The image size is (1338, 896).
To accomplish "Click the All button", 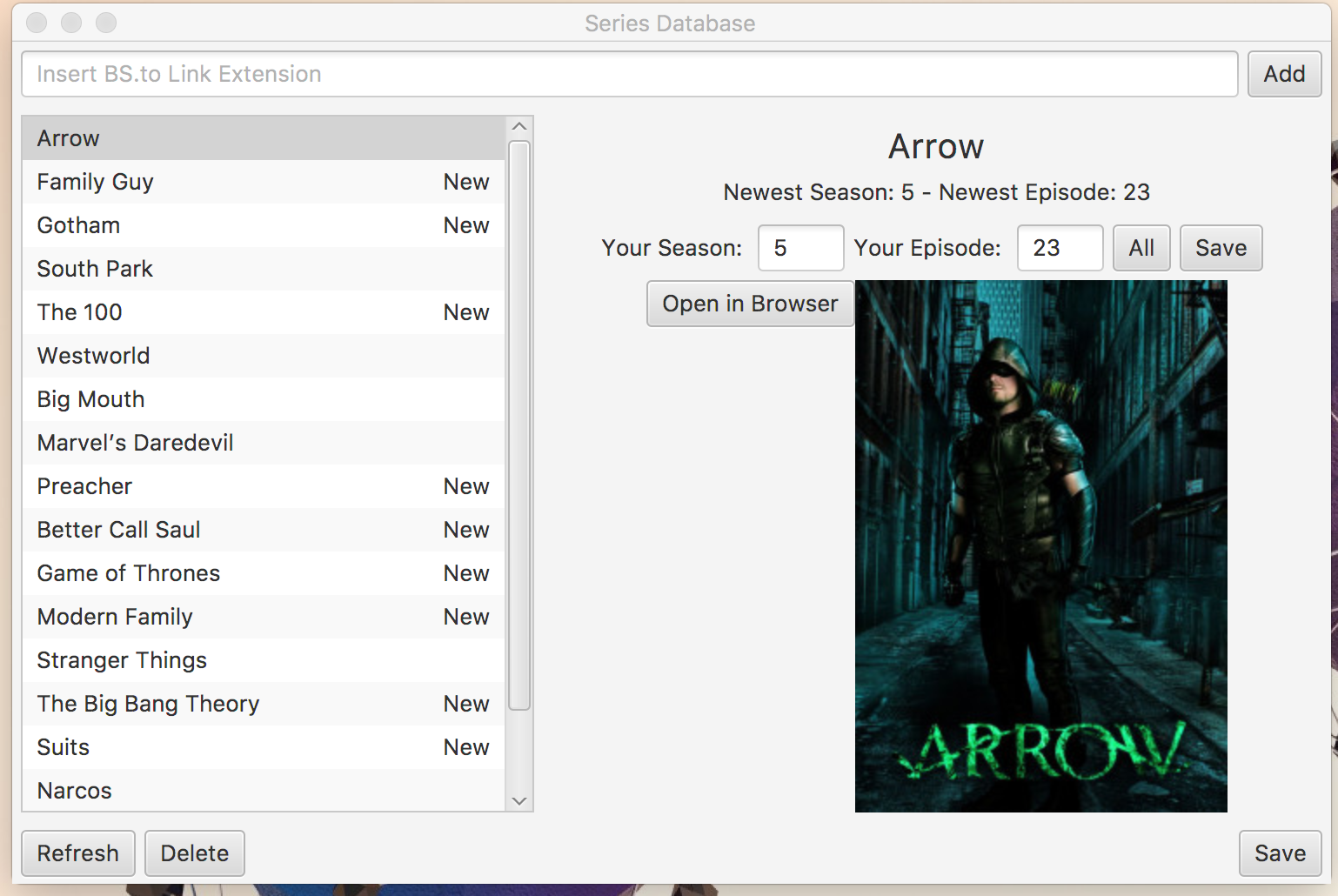I will (x=1141, y=248).
